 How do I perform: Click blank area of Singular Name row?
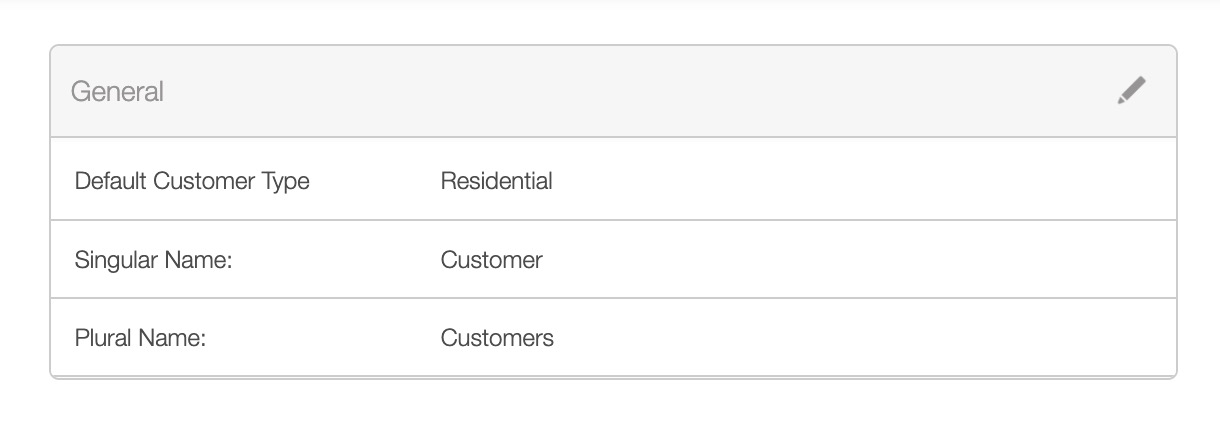coord(850,260)
